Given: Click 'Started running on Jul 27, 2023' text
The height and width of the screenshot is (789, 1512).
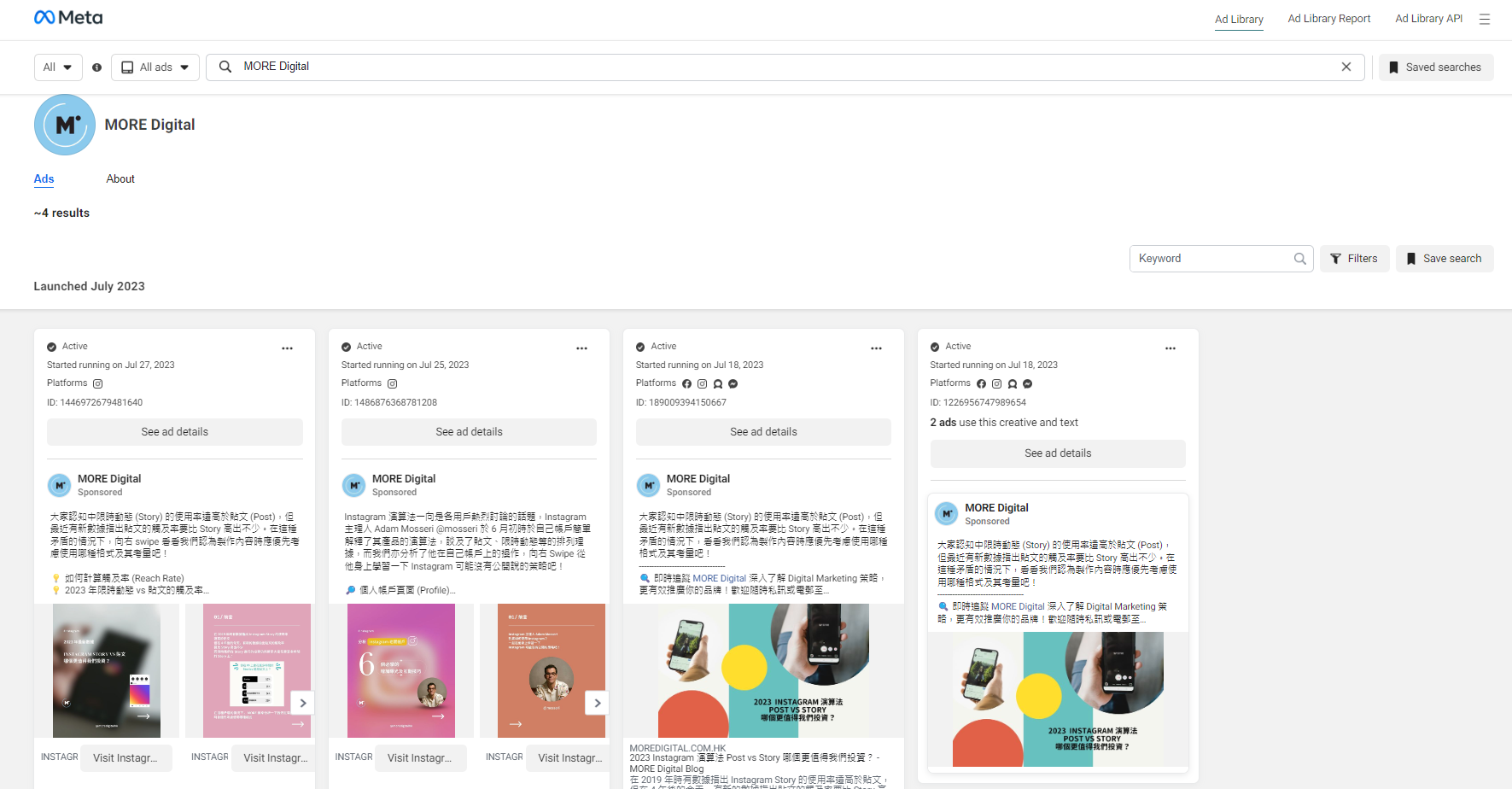Looking at the screenshot, I should click(x=111, y=365).
